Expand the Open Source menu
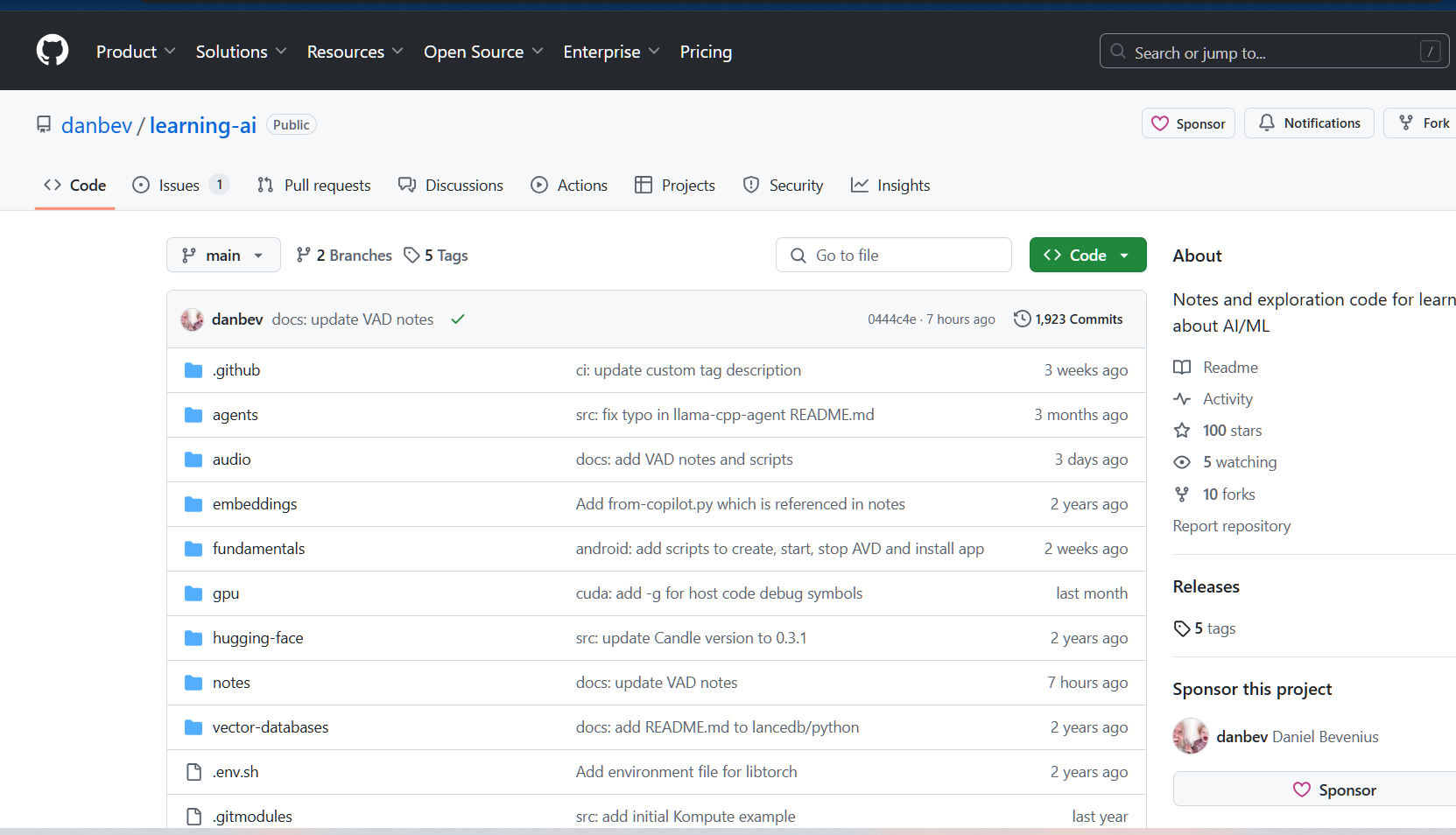 483,52
